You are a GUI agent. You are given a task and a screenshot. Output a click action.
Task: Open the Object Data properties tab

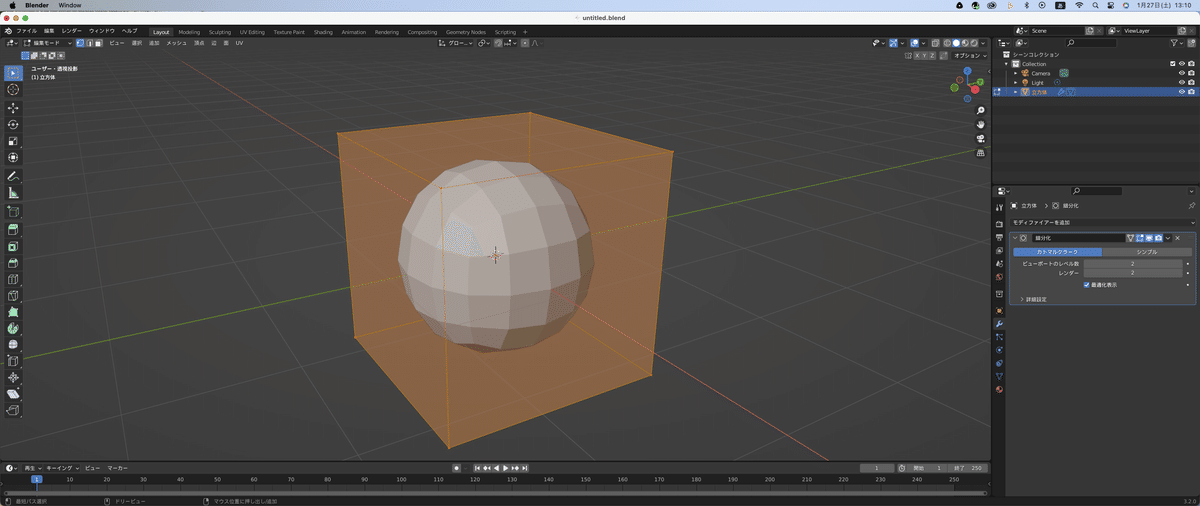[999, 376]
